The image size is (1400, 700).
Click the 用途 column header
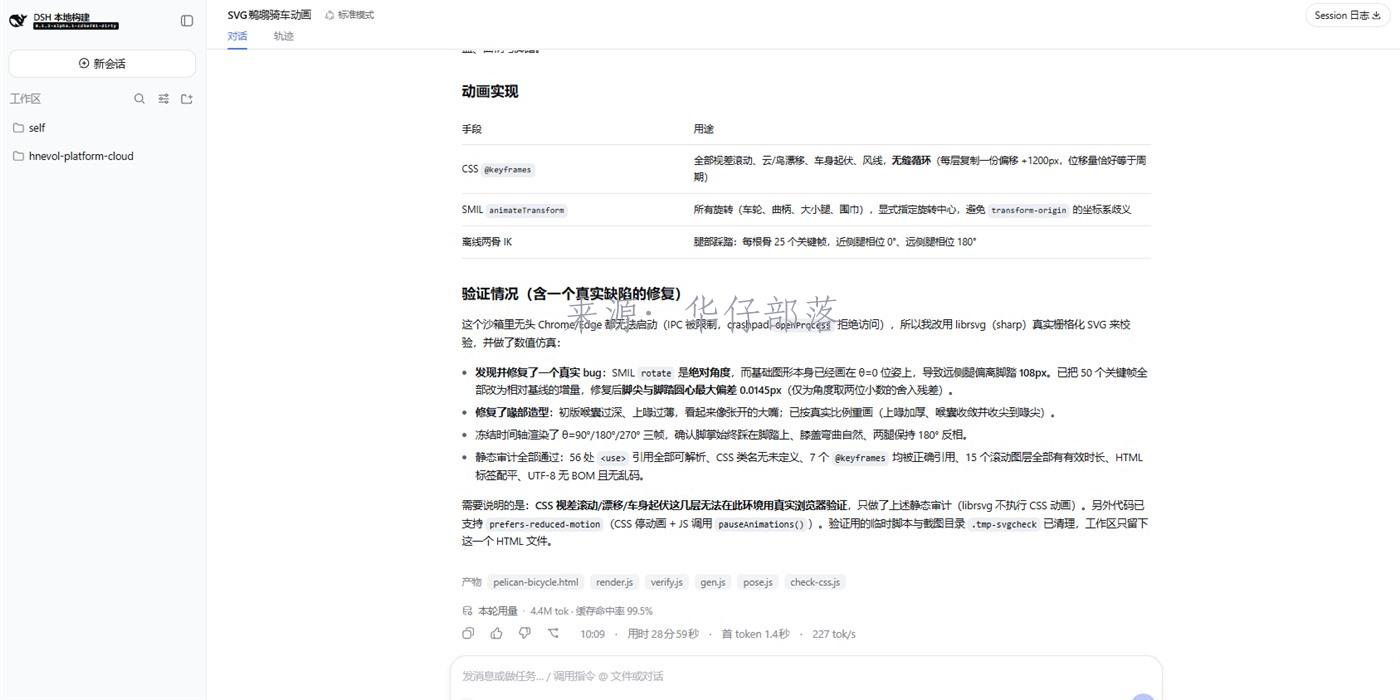(704, 129)
